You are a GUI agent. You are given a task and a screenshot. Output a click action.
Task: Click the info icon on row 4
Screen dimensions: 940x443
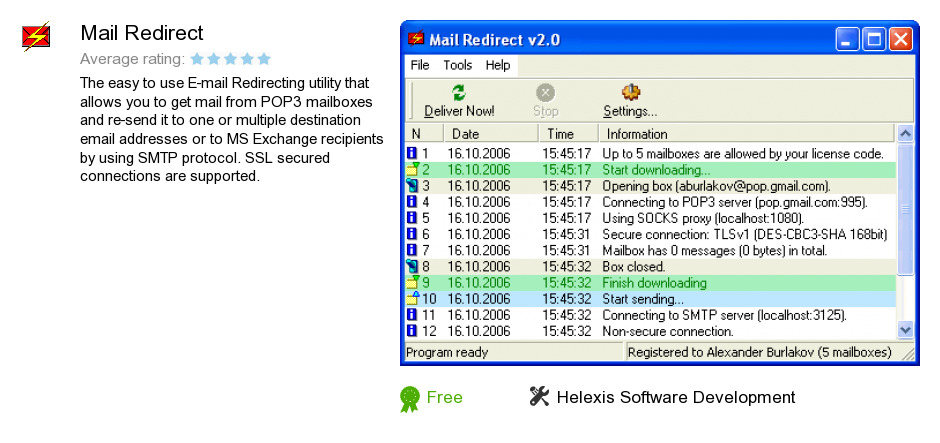click(412, 201)
